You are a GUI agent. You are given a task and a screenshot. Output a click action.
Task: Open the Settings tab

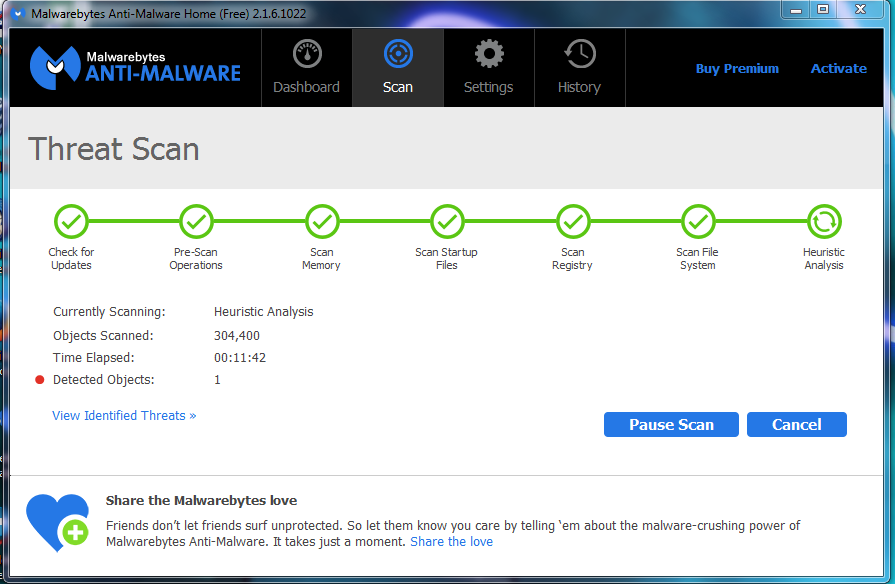[x=489, y=68]
